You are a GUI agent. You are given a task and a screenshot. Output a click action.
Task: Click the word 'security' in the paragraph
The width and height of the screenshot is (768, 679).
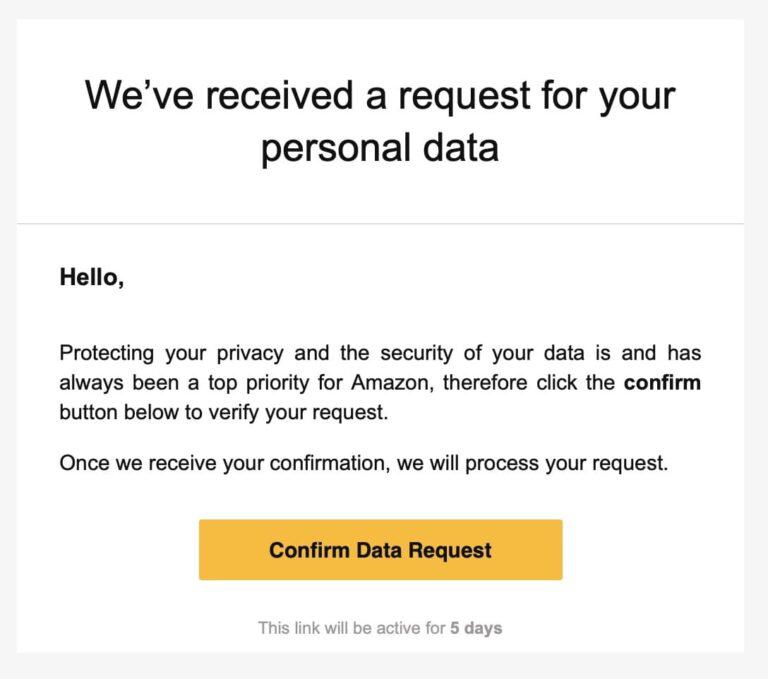tap(417, 353)
